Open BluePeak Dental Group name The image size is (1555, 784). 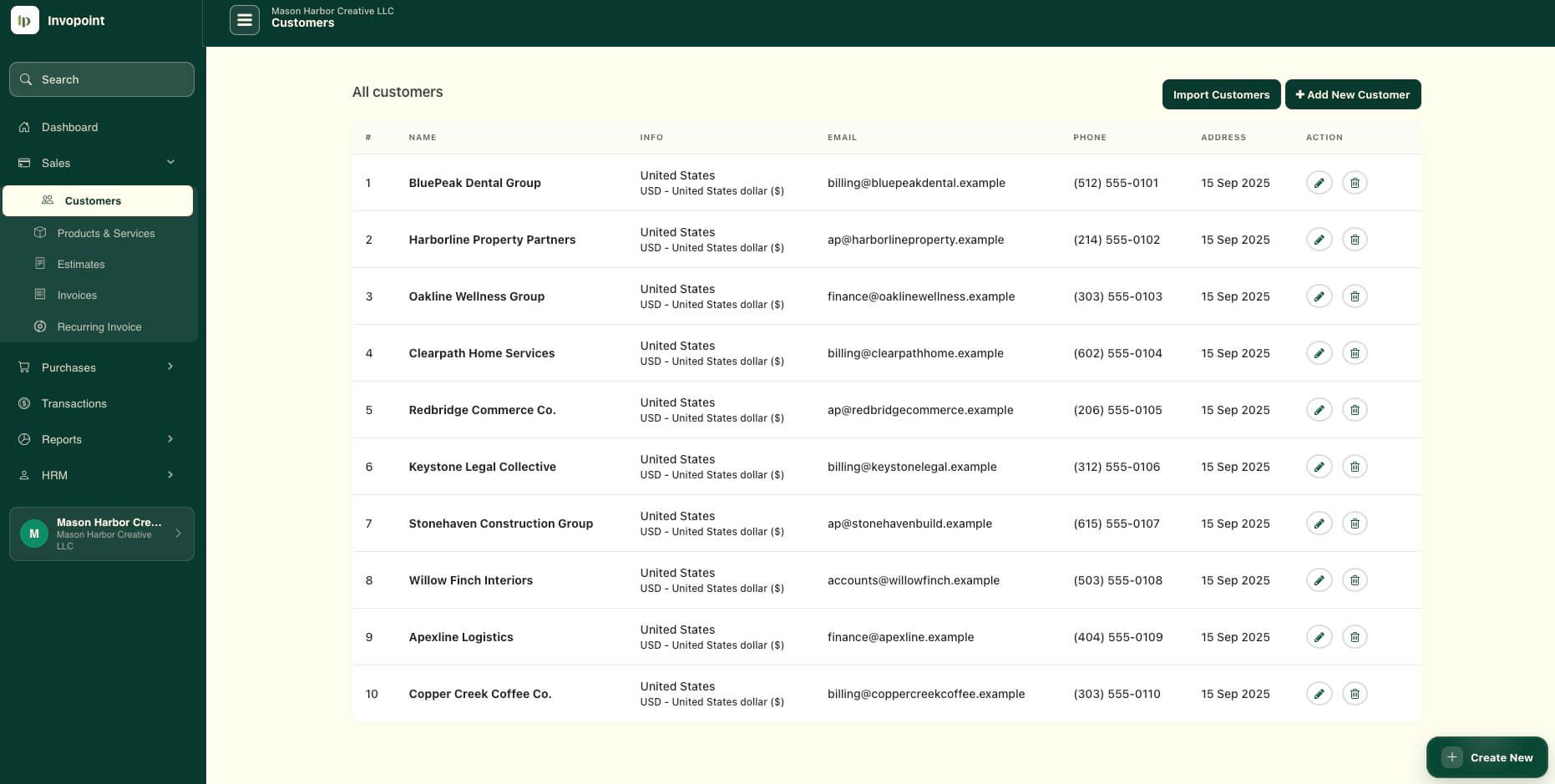[474, 183]
